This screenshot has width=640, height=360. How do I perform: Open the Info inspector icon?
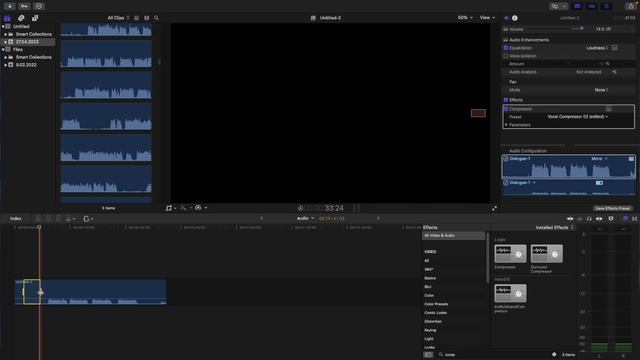515,18
